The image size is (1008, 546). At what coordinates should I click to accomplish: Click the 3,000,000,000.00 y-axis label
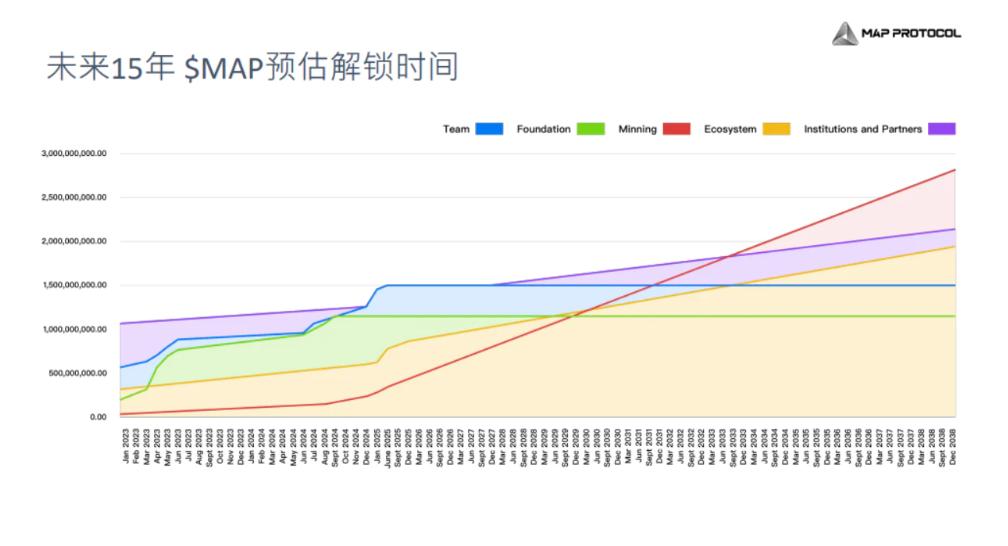(74, 154)
